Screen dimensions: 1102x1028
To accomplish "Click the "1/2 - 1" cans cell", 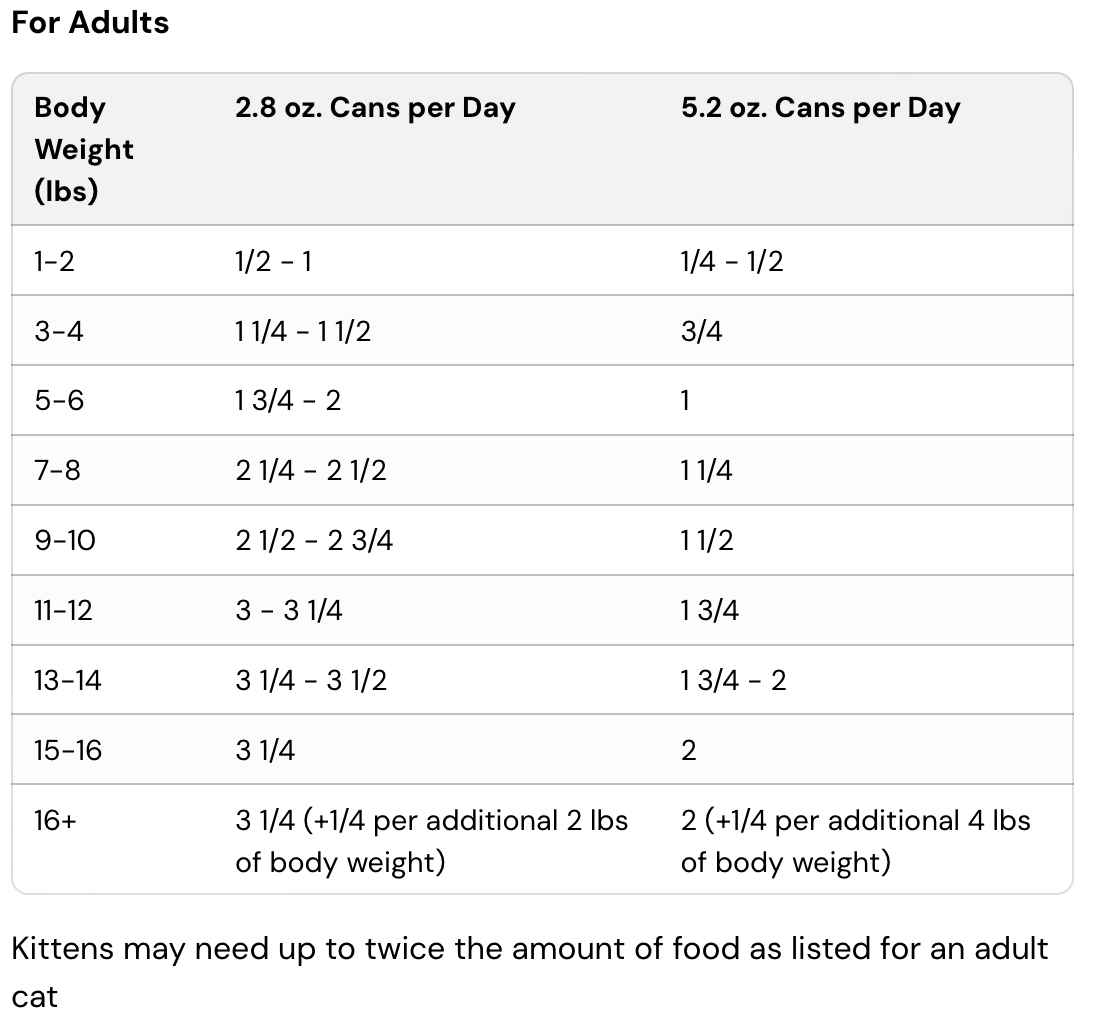I will 273,261.
